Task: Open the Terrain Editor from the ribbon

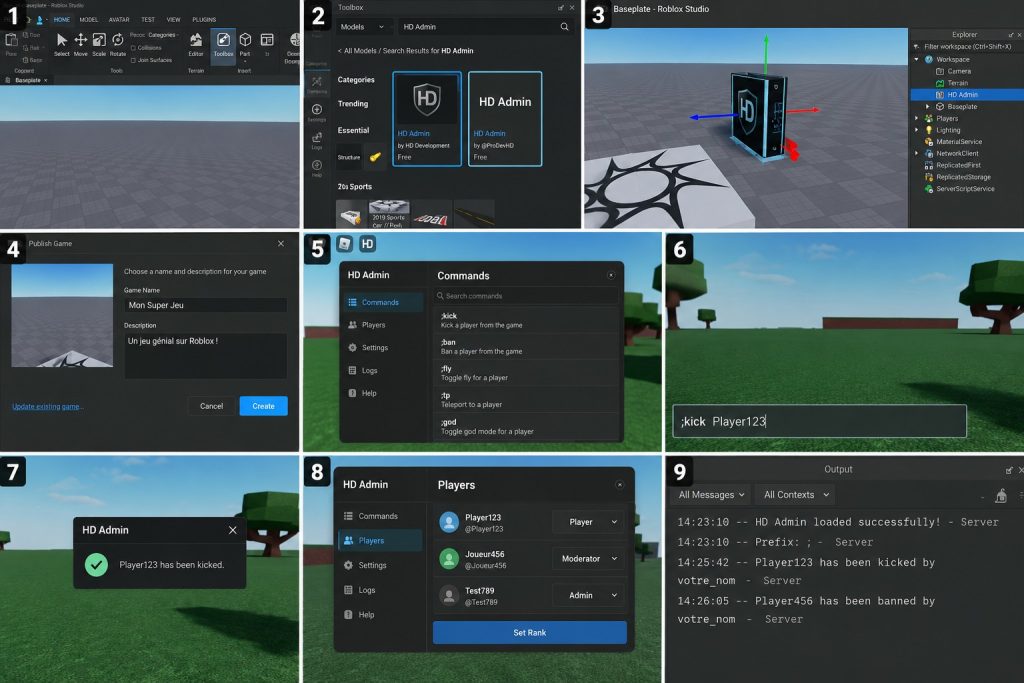Action: (x=196, y=44)
